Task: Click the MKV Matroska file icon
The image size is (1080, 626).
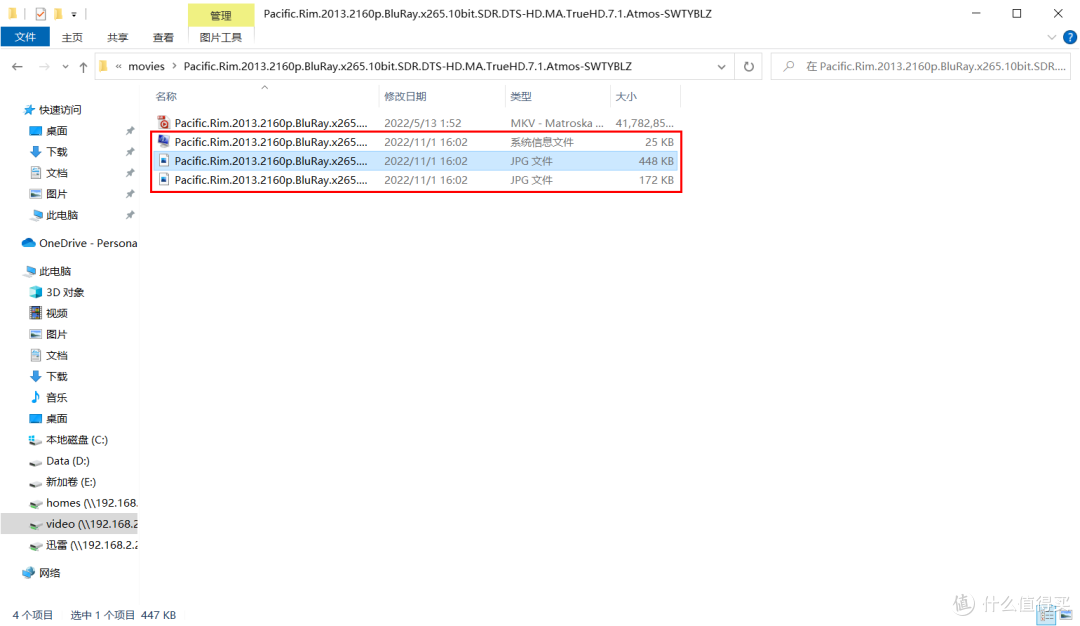Action: pyautogui.click(x=163, y=123)
